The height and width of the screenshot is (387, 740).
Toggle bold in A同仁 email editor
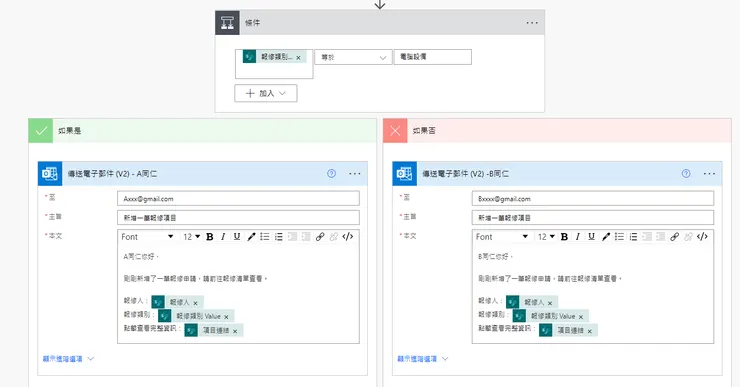point(210,236)
